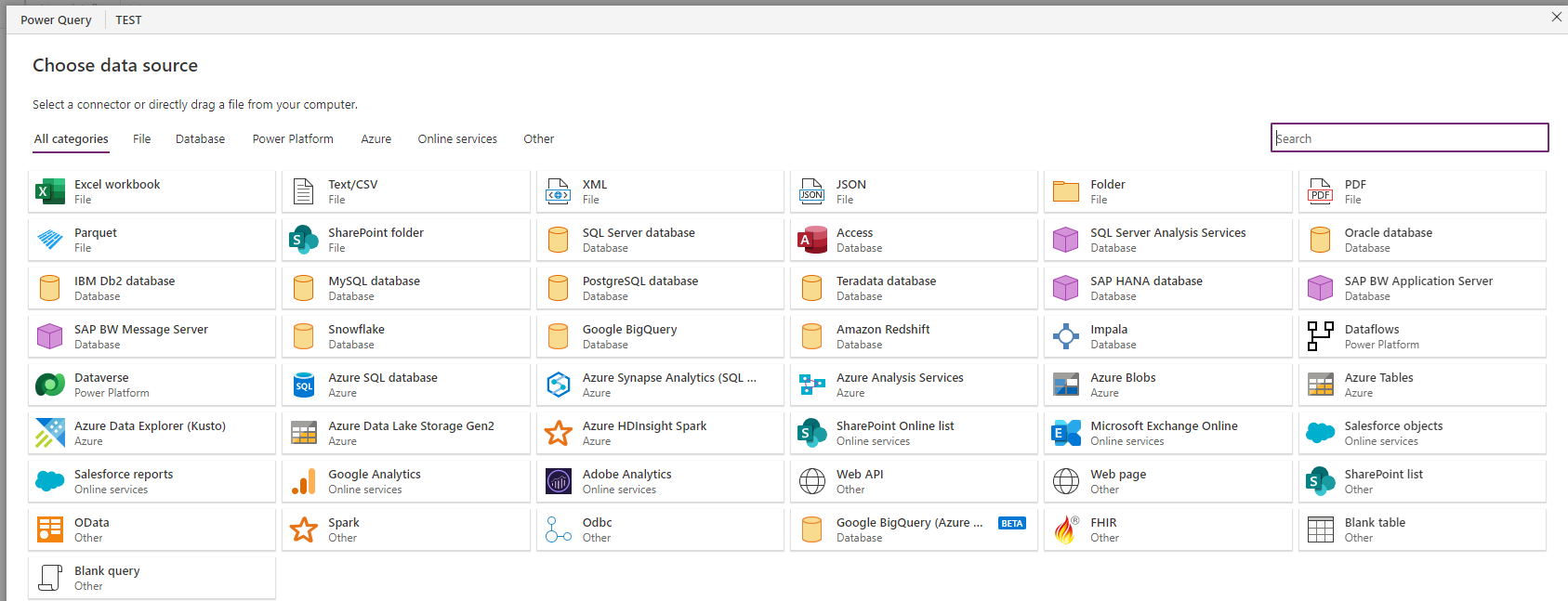Screen dimensions: 1568x601
Task: Switch to the All categories tab
Action: (x=72, y=139)
